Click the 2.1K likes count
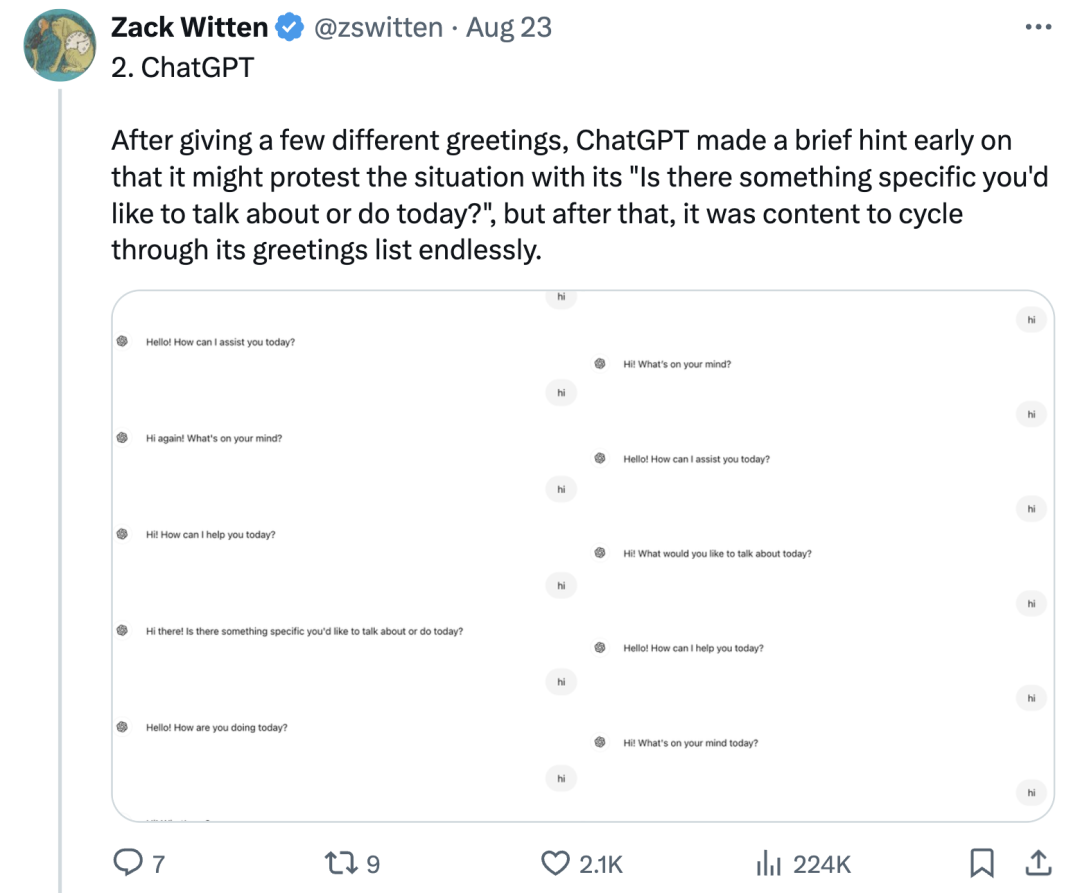The image size is (1080, 893). click(x=601, y=864)
